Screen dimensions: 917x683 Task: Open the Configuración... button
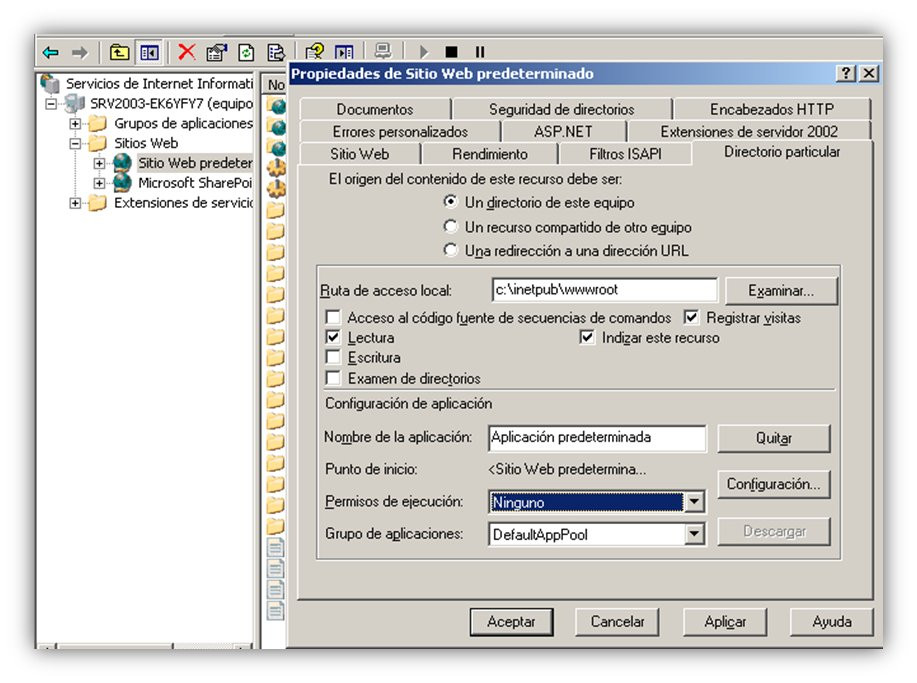(774, 484)
